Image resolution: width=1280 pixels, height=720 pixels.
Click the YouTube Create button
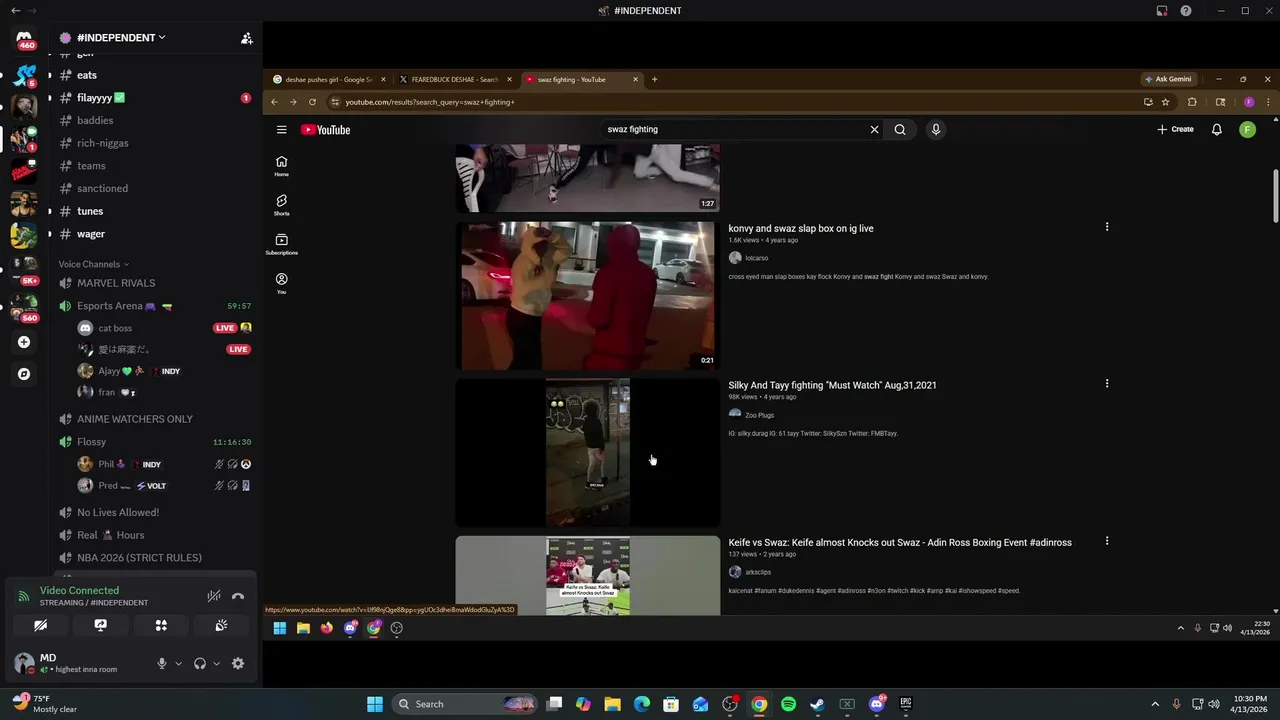(x=1175, y=129)
